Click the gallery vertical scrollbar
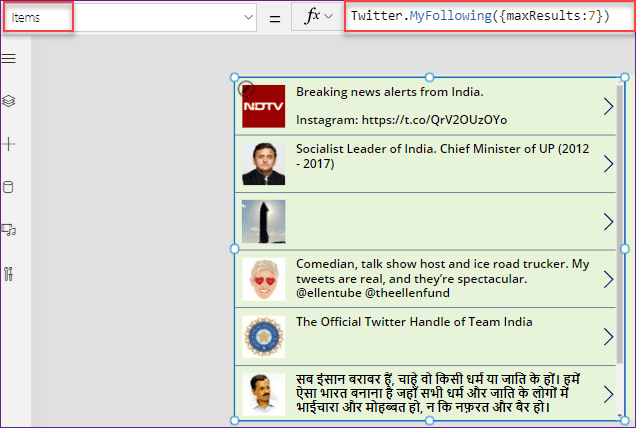Image resolution: width=636 pixels, height=428 pixels. pos(620,223)
